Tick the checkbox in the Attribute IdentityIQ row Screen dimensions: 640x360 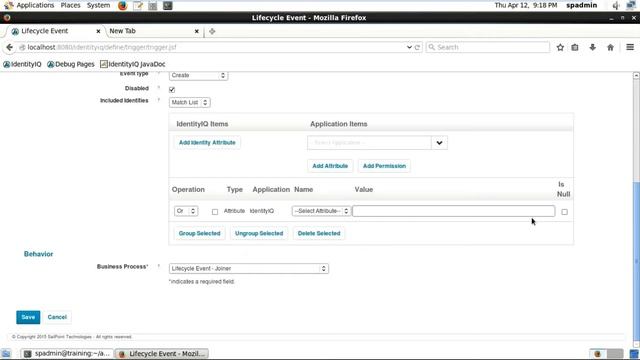215,212
